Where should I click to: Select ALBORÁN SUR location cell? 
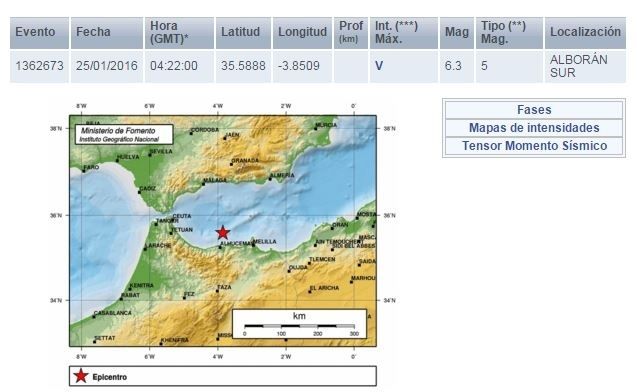click(585, 66)
